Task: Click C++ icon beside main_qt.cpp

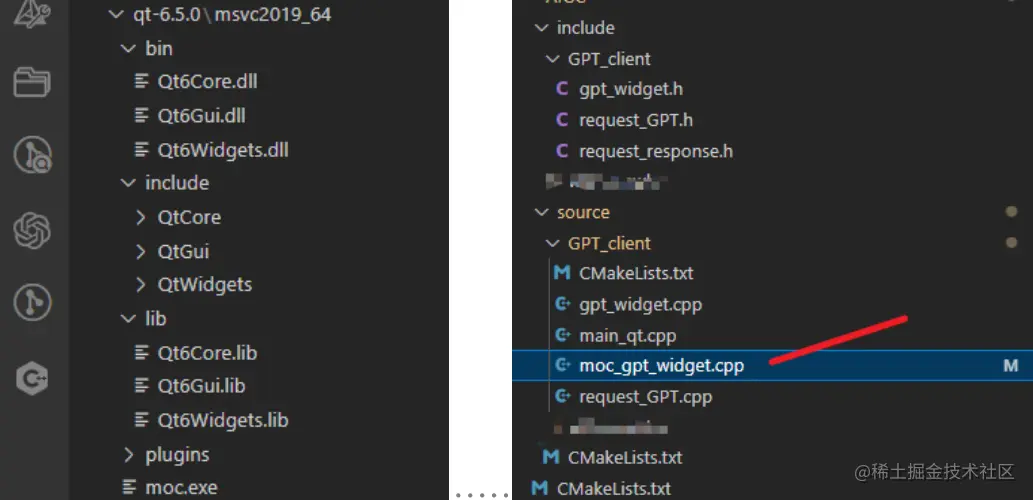Action: click(x=563, y=335)
